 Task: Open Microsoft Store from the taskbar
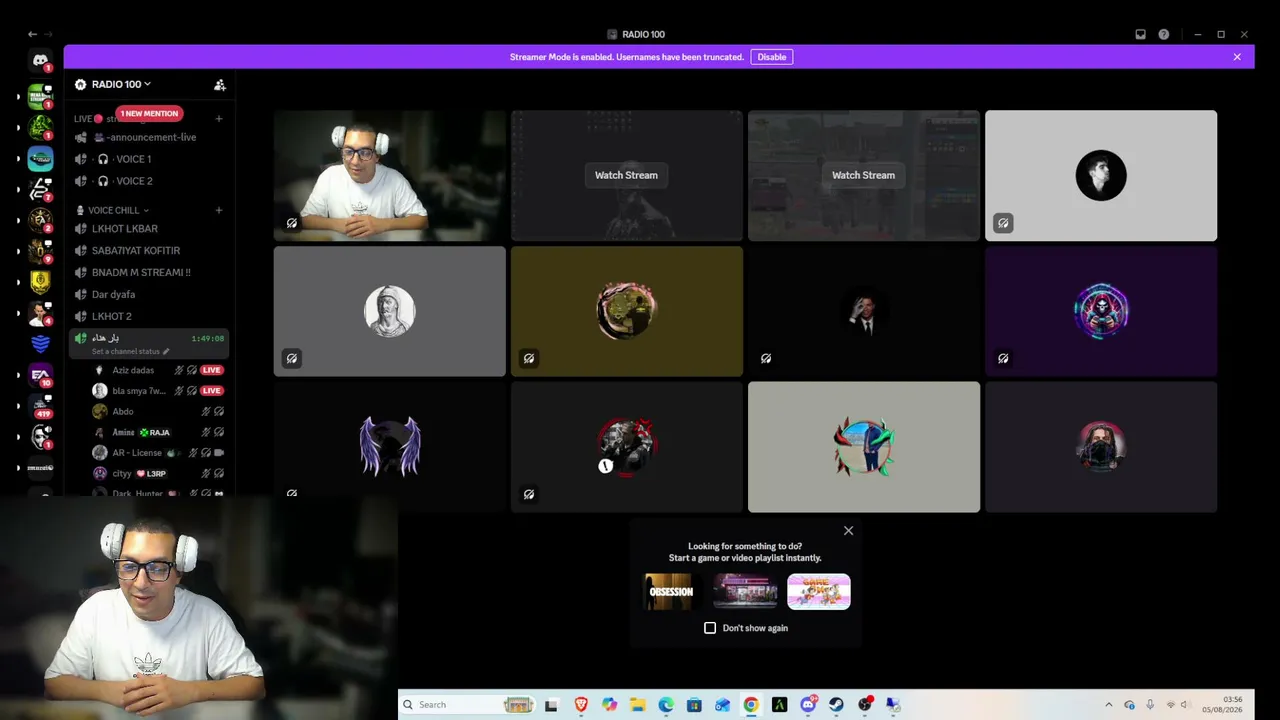[x=694, y=705]
